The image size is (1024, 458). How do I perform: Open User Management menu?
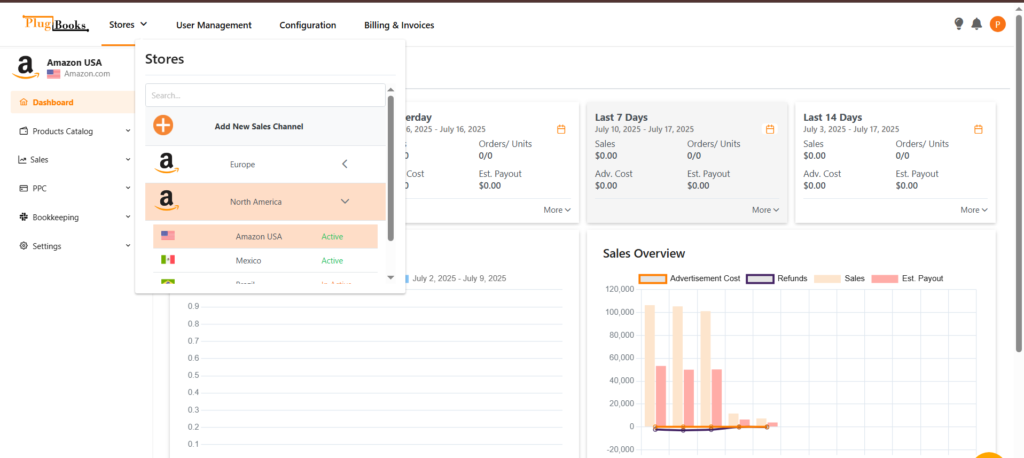click(214, 25)
